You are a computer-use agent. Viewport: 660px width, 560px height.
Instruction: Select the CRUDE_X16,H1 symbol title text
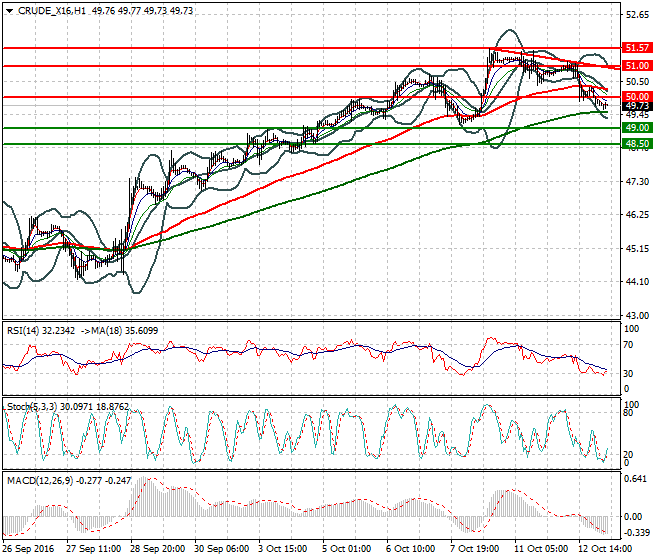(x=52, y=11)
